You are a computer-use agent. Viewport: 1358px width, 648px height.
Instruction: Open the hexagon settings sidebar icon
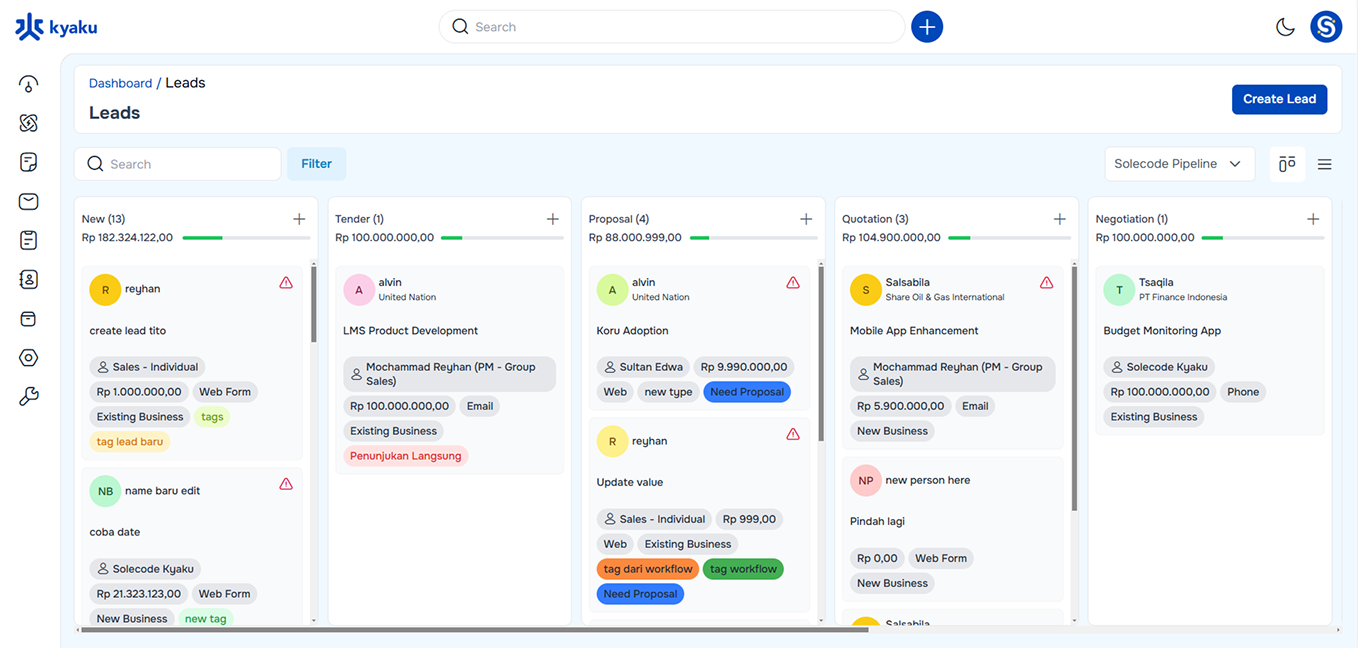[x=28, y=358]
